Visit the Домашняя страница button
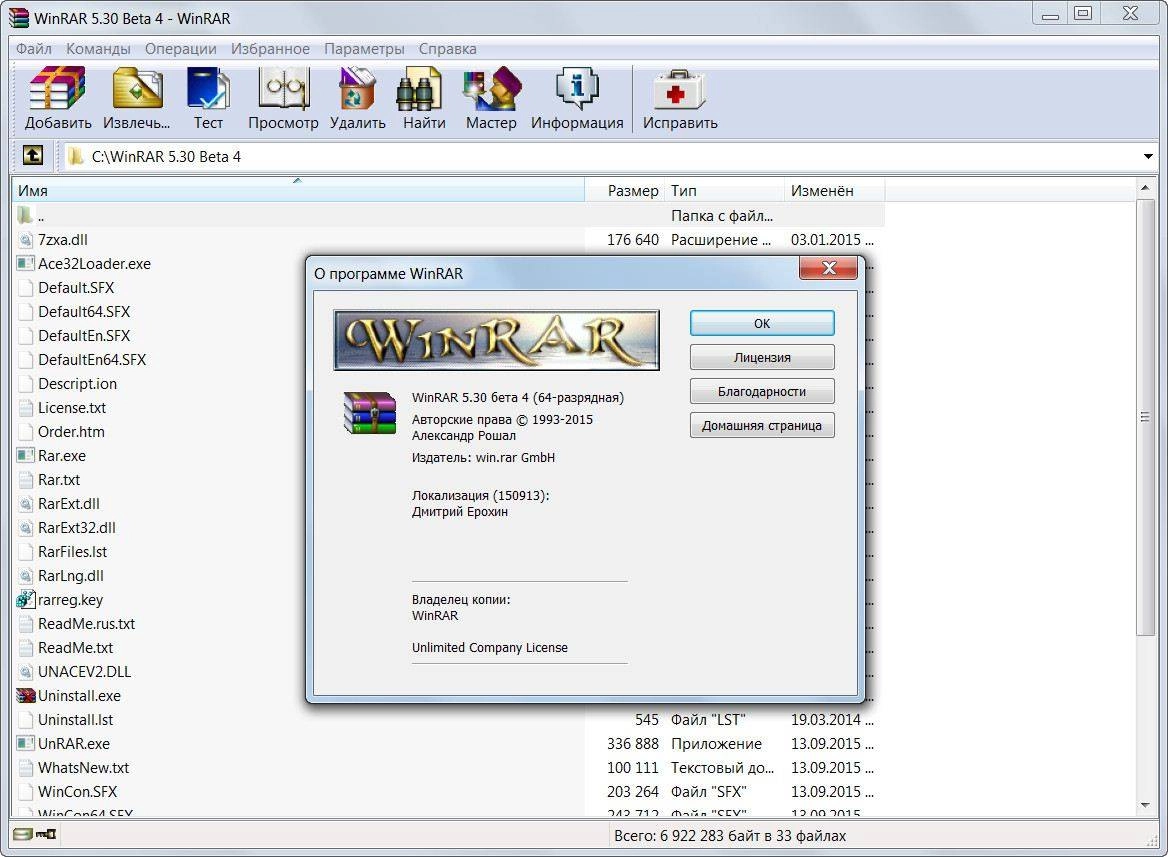This screenshot has width=1168, height=857. (762, 426)
